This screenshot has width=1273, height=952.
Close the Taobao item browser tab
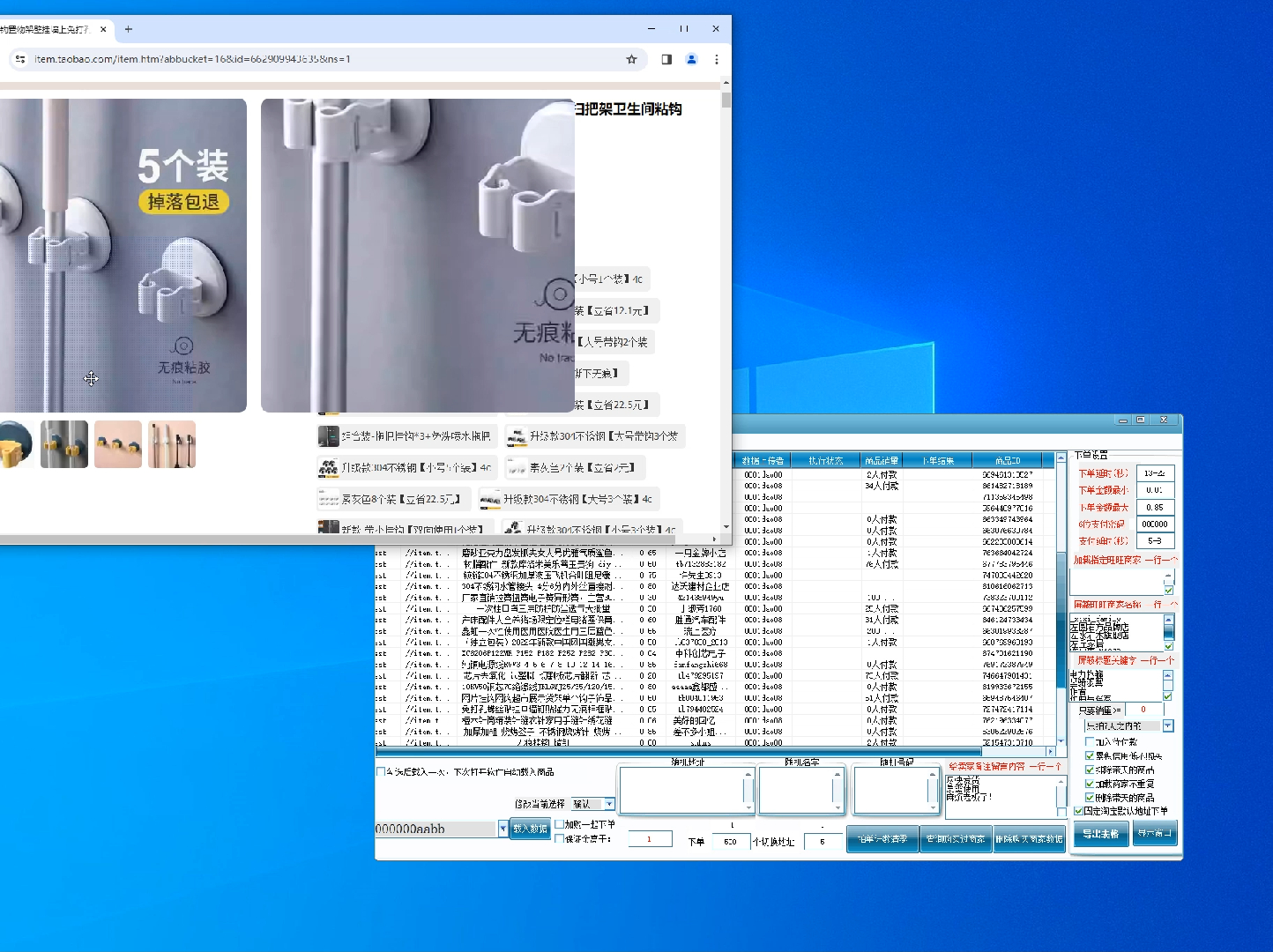pos(103,29)
